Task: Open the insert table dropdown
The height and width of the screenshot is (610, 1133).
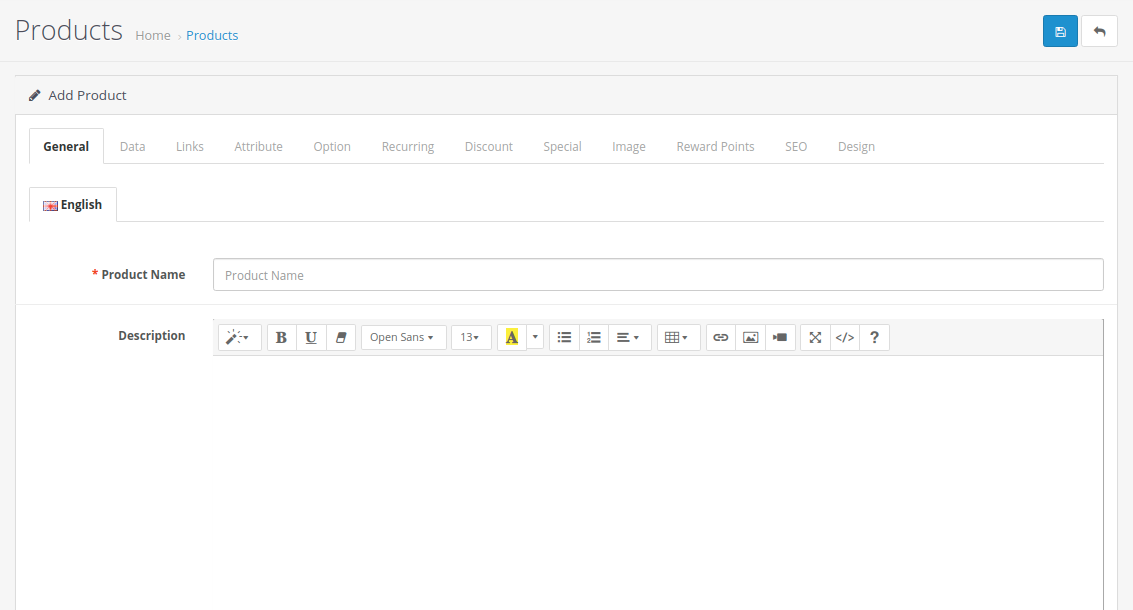Action: pyautogui.click(x=678, y=338)
